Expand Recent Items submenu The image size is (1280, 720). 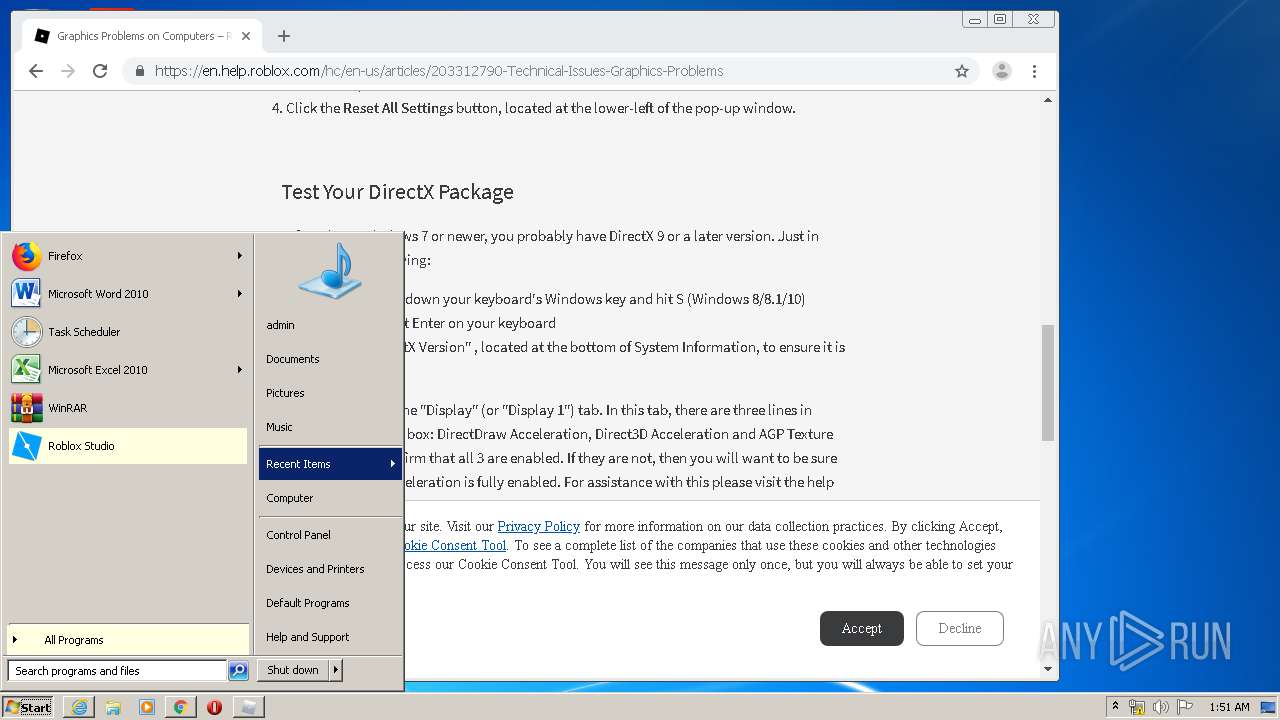[x=330, y=464]
